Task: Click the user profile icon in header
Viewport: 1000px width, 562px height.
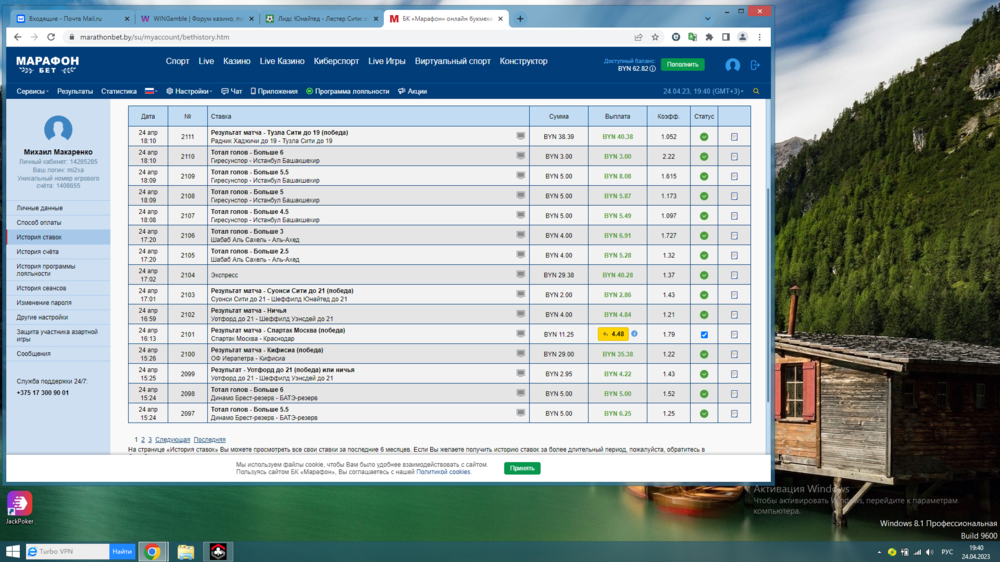Action: (732, 65)
